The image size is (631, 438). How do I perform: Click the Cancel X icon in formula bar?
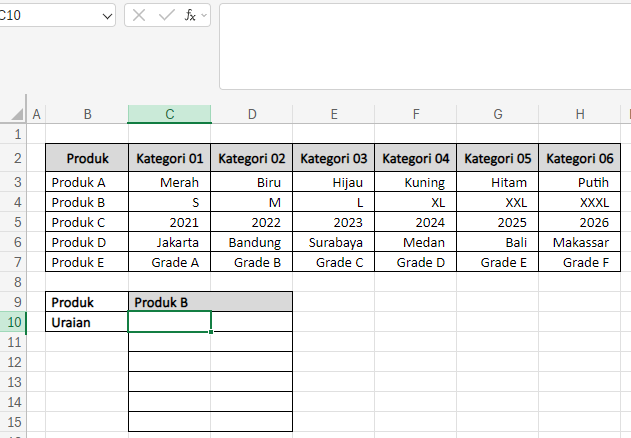[x=139, y=16]
